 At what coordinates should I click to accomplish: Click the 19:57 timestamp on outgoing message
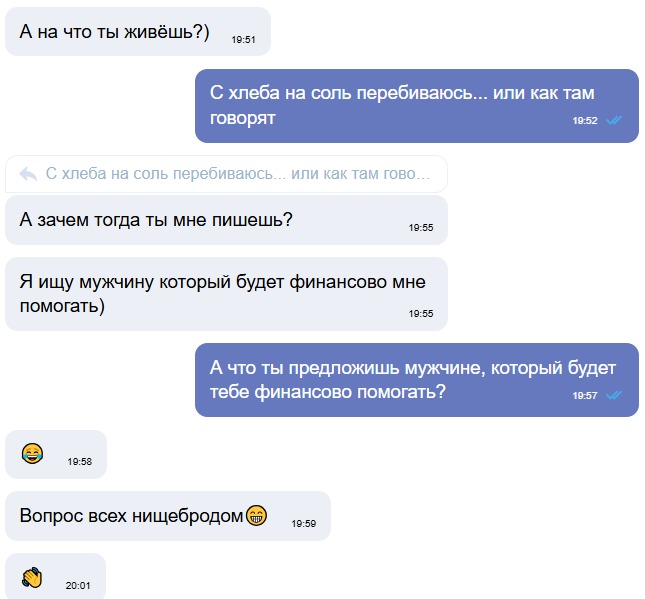coord(585,395)
